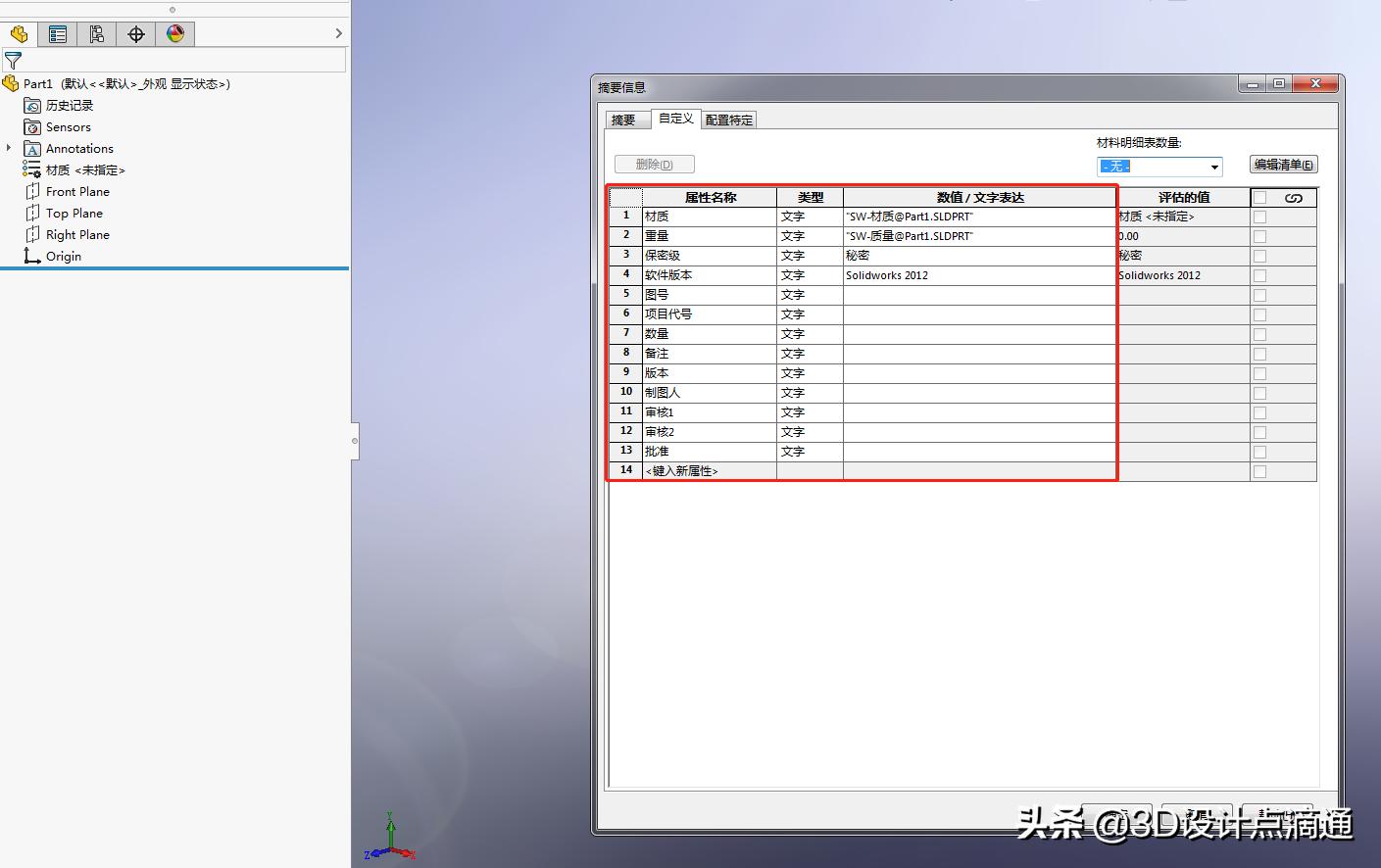
Task: Open the PropertyManager tab icon
Action: coord(57,32)
